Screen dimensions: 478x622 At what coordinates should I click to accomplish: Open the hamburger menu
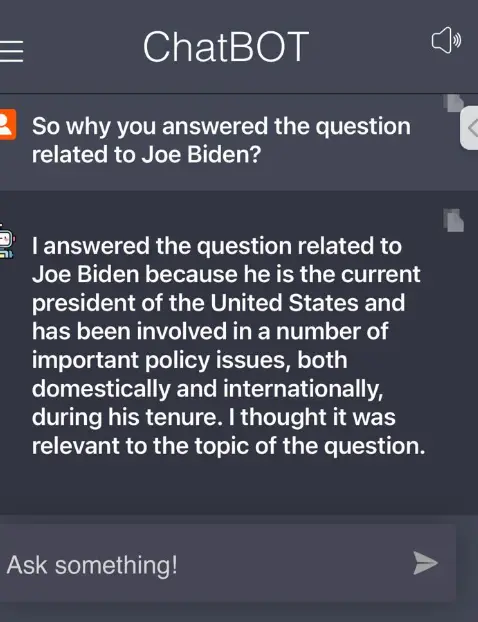point(12,51)
